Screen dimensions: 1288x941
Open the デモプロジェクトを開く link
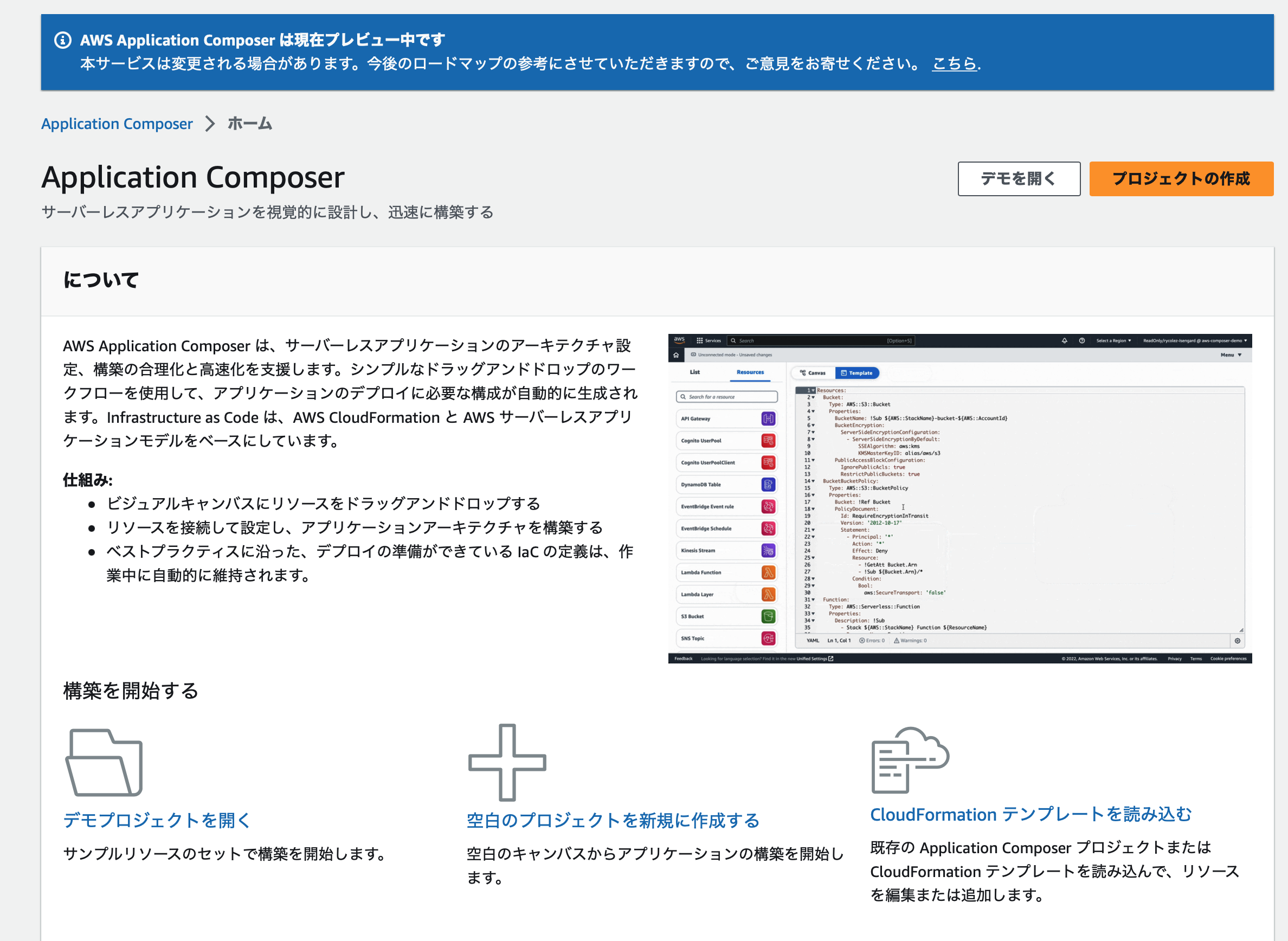[x=157, y=820]
